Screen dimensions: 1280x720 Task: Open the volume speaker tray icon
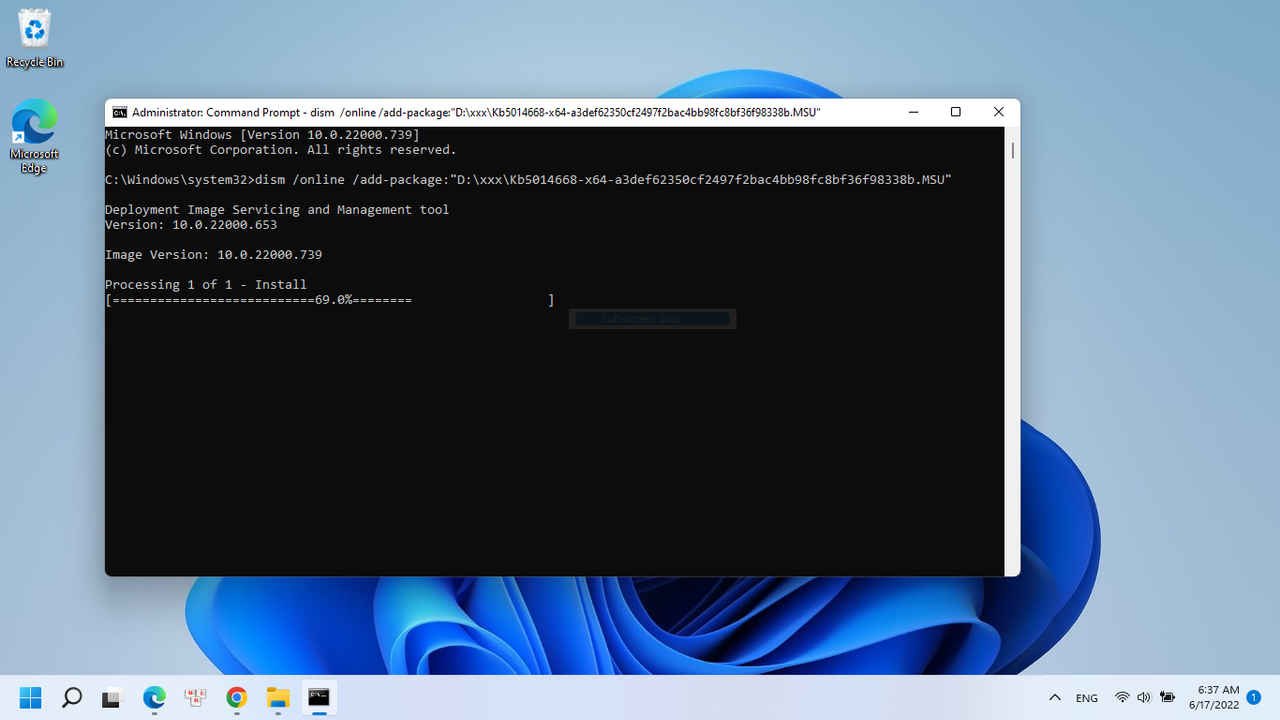[x=1144, y=698]
